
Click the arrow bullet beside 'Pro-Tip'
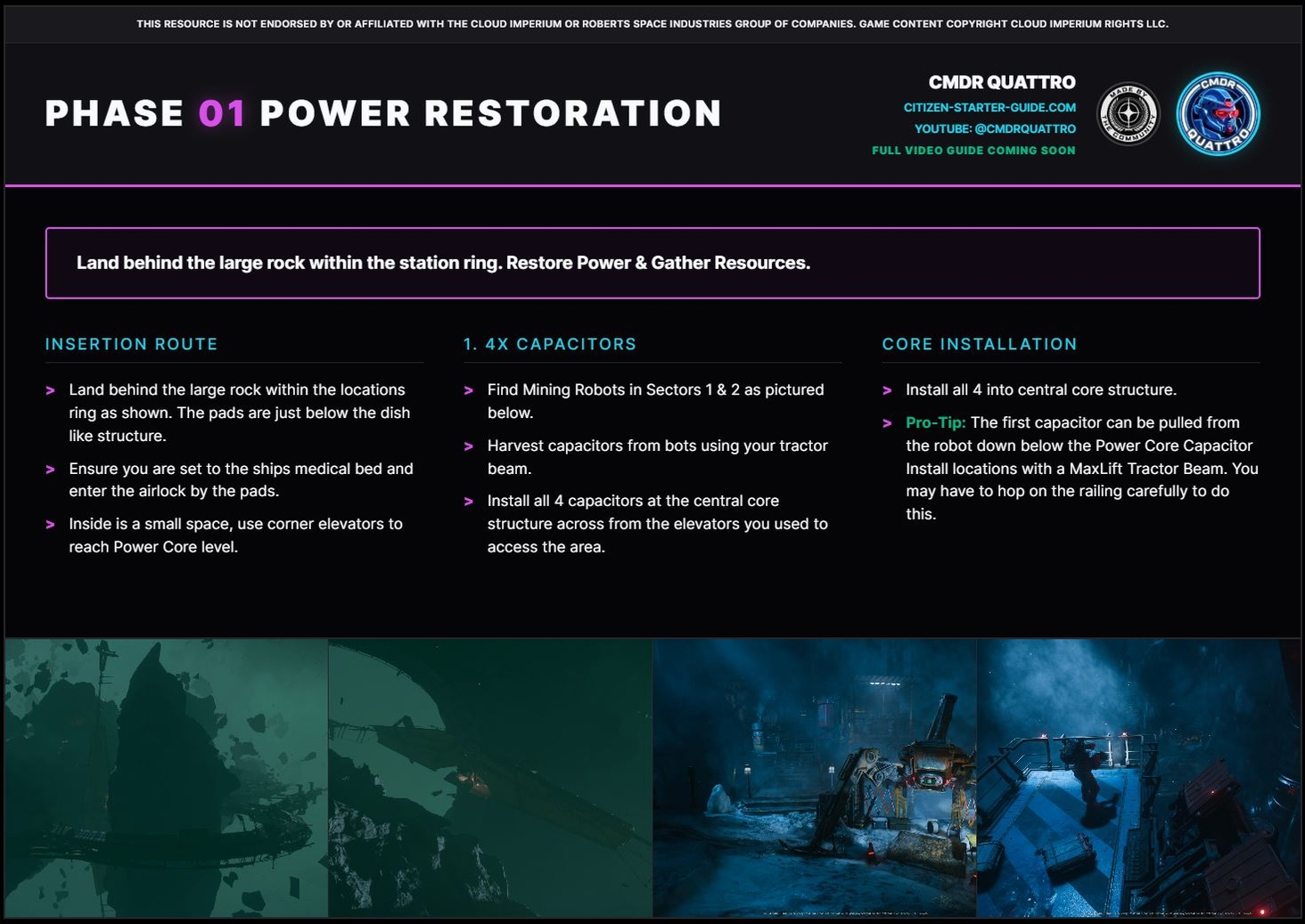click(x=887, y=423)
